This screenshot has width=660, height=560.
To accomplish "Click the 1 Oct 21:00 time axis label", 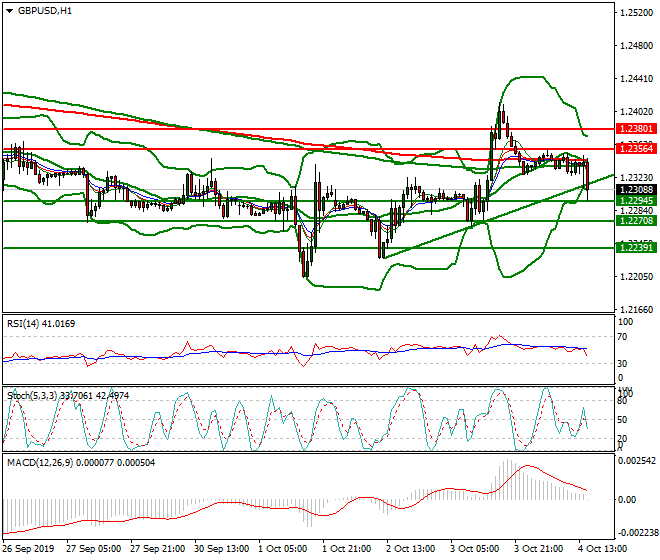I will pyautogui.click(x=346, y=549).
